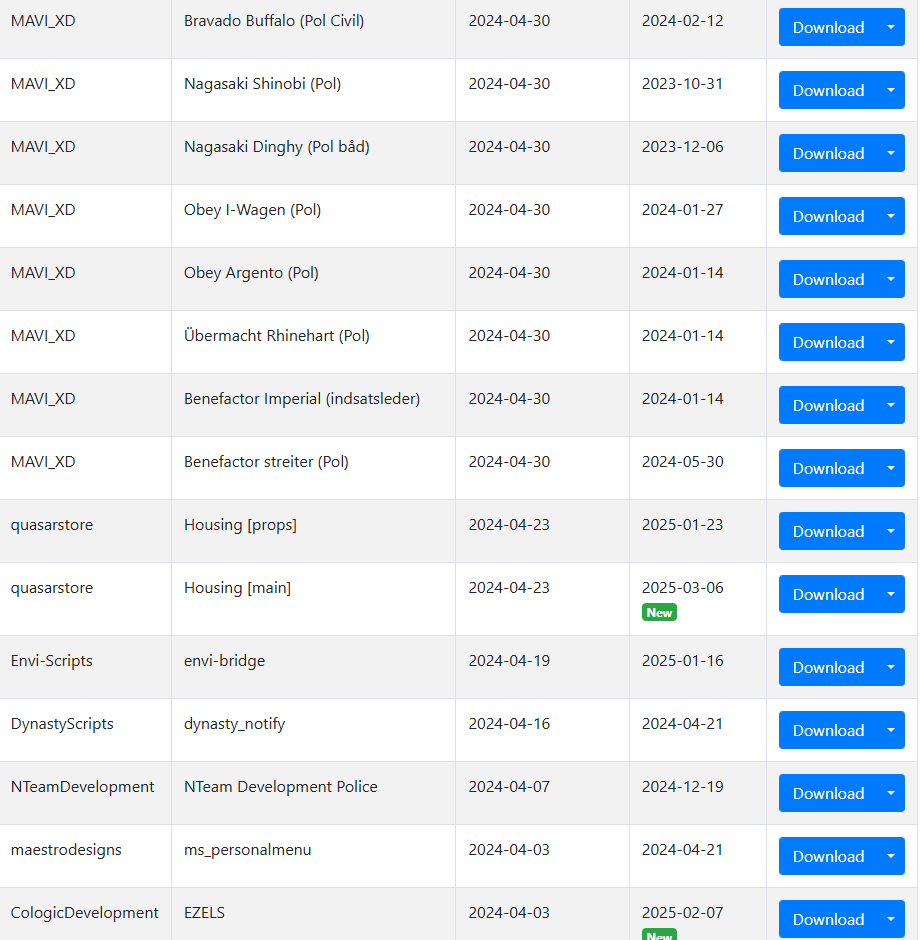Open dropdown arrow for Nagasaki Shinobi (Pol)
Image resolution: width=922 pixels, height=940 pixels.
[x=891, y=90]
